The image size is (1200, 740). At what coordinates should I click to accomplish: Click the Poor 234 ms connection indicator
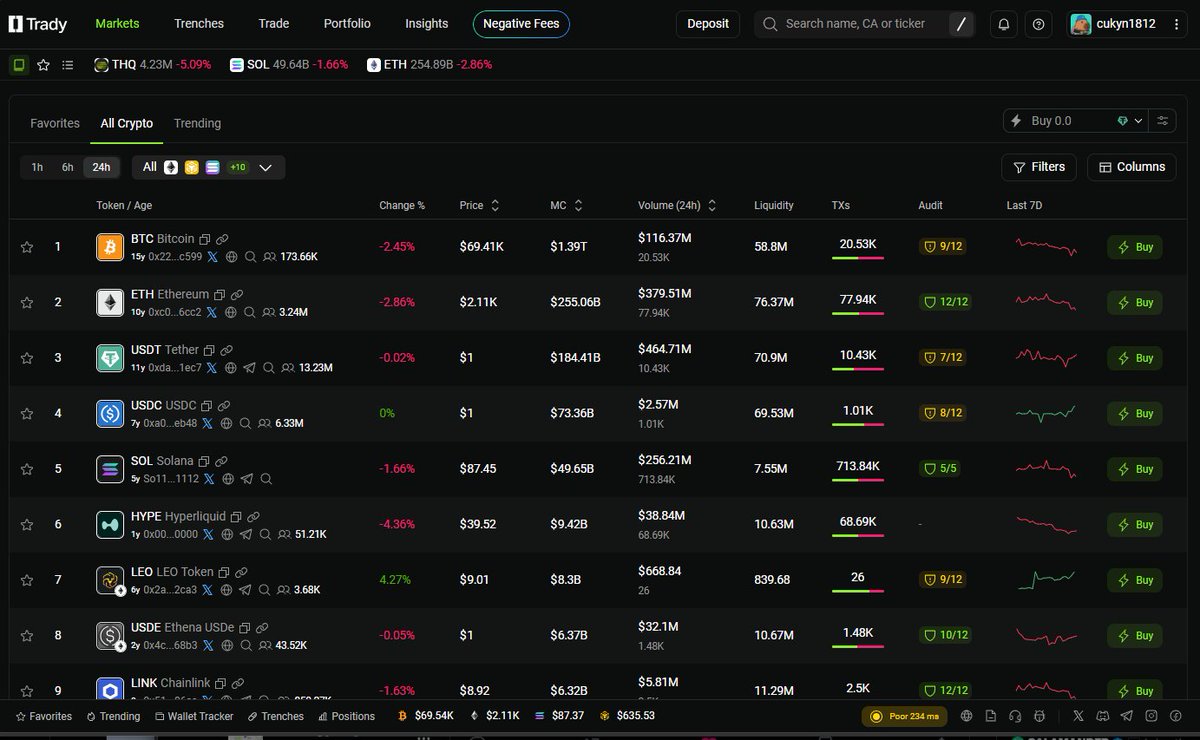(x=904, y=716)
